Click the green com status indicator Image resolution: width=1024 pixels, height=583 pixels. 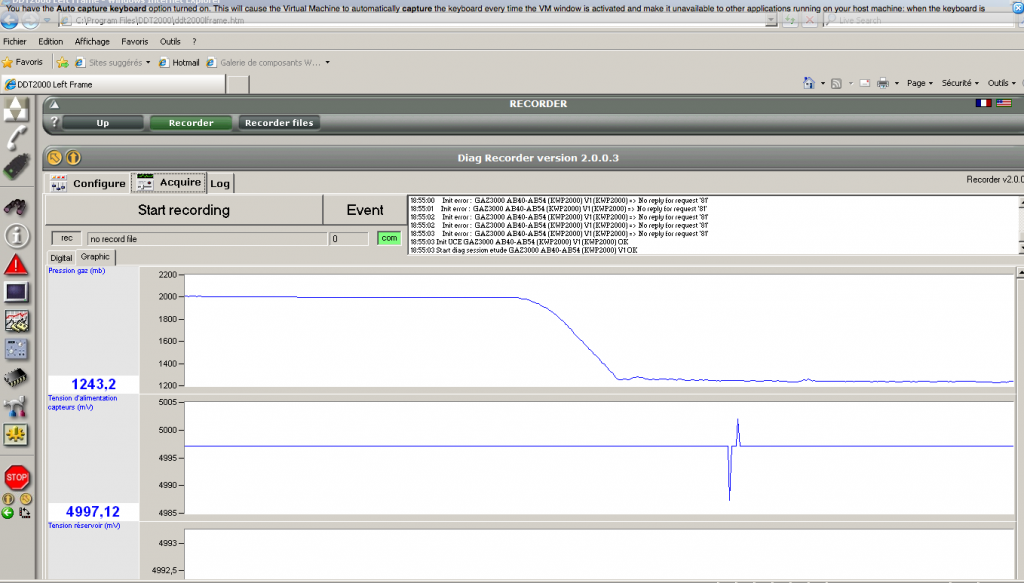point(389,238)
